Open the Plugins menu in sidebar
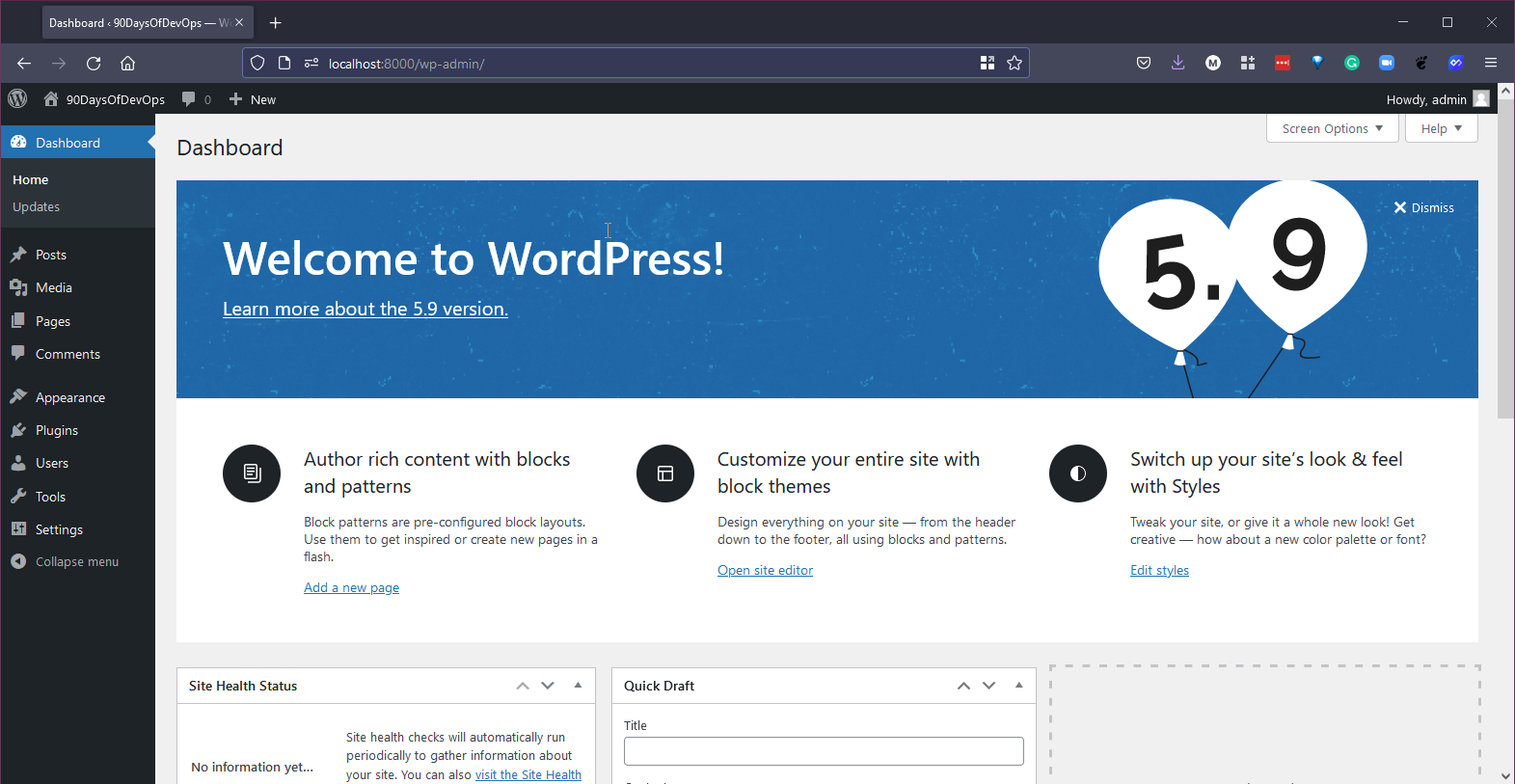This screenshot has width=1515, height=784. pos(57,430)
